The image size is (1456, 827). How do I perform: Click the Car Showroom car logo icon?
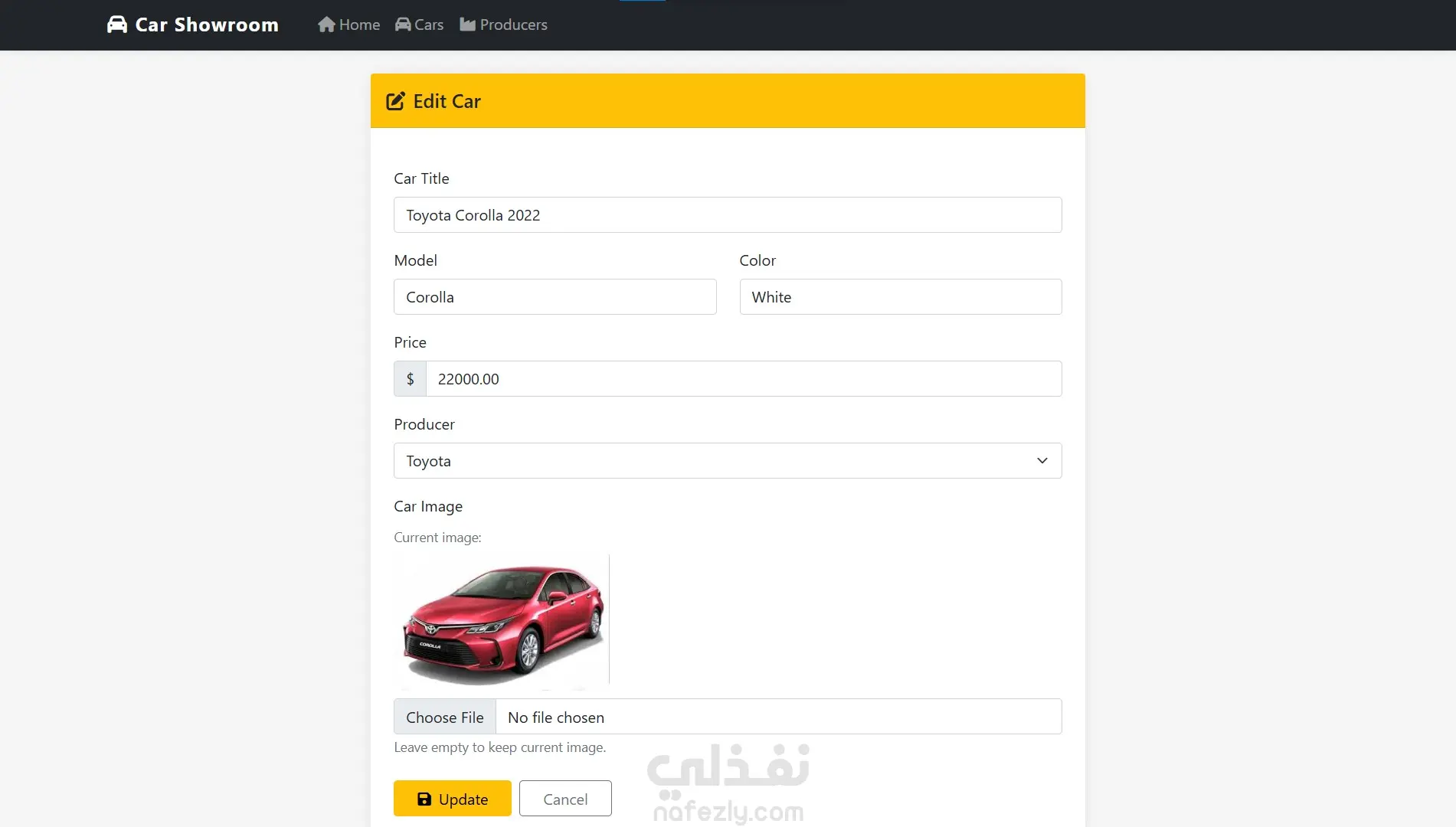coord(117,25)
